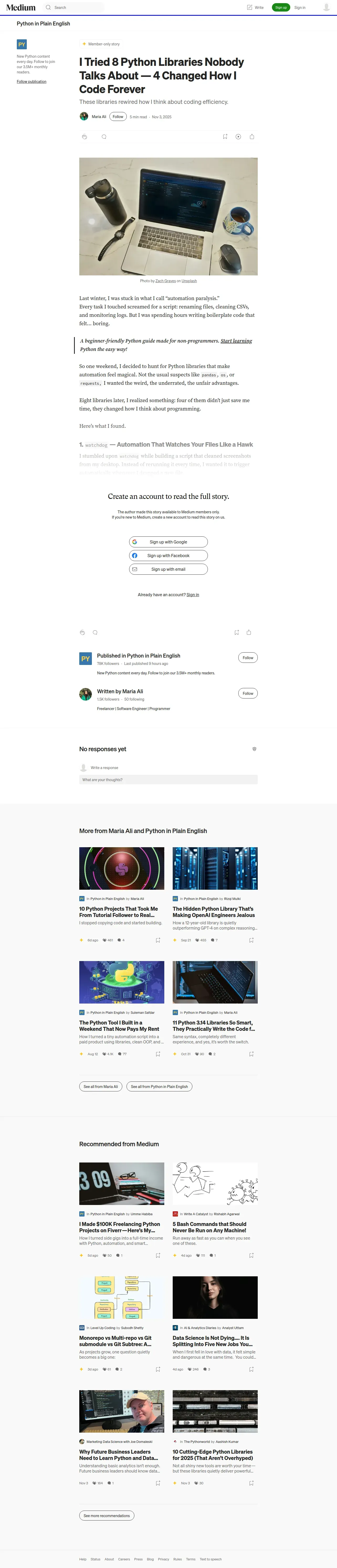337x1568 pixels.
Task: Open the Medium logo home link
Action: coord(21,7)
